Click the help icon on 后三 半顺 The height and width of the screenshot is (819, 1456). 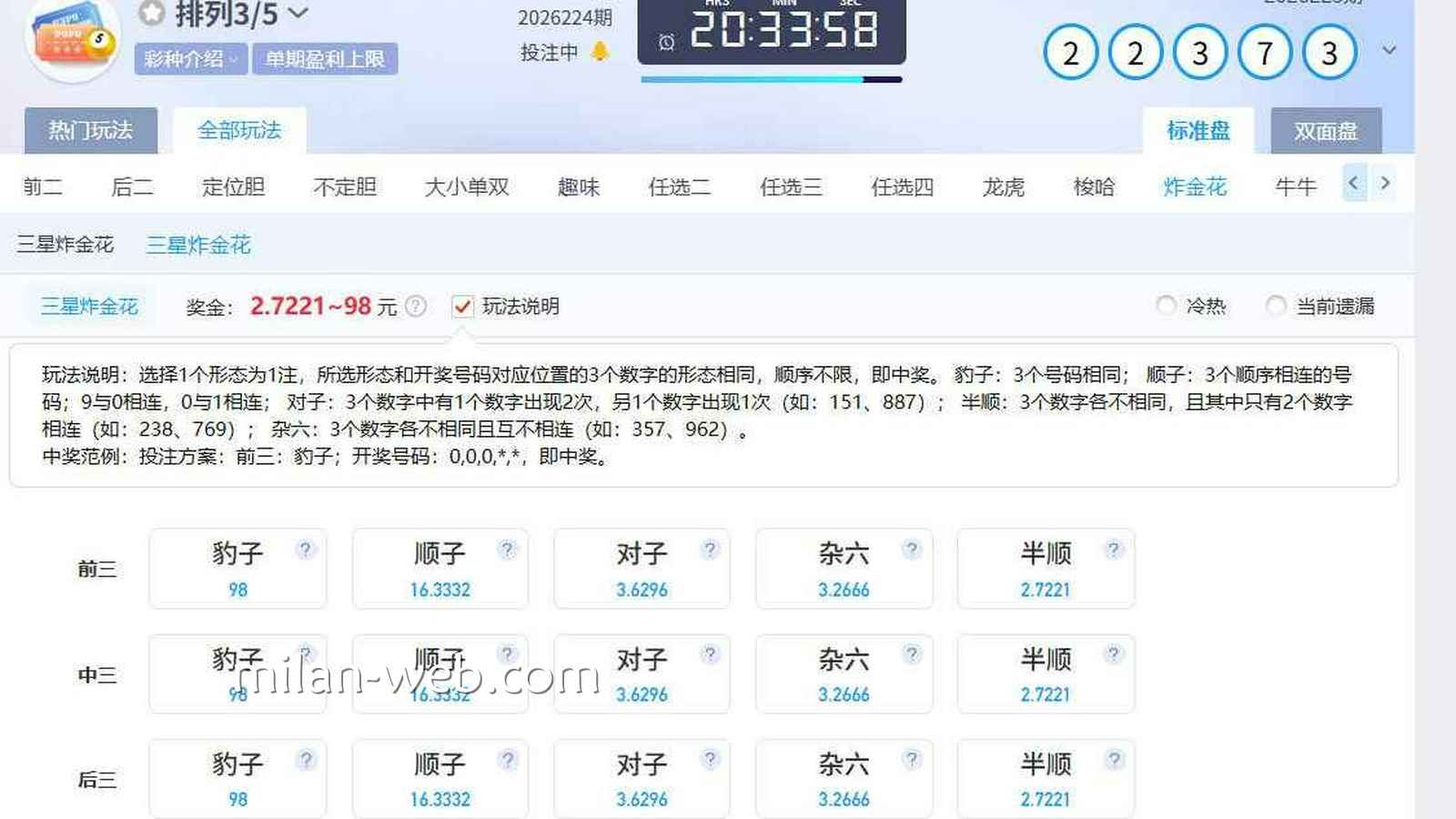coord(1115,759)
